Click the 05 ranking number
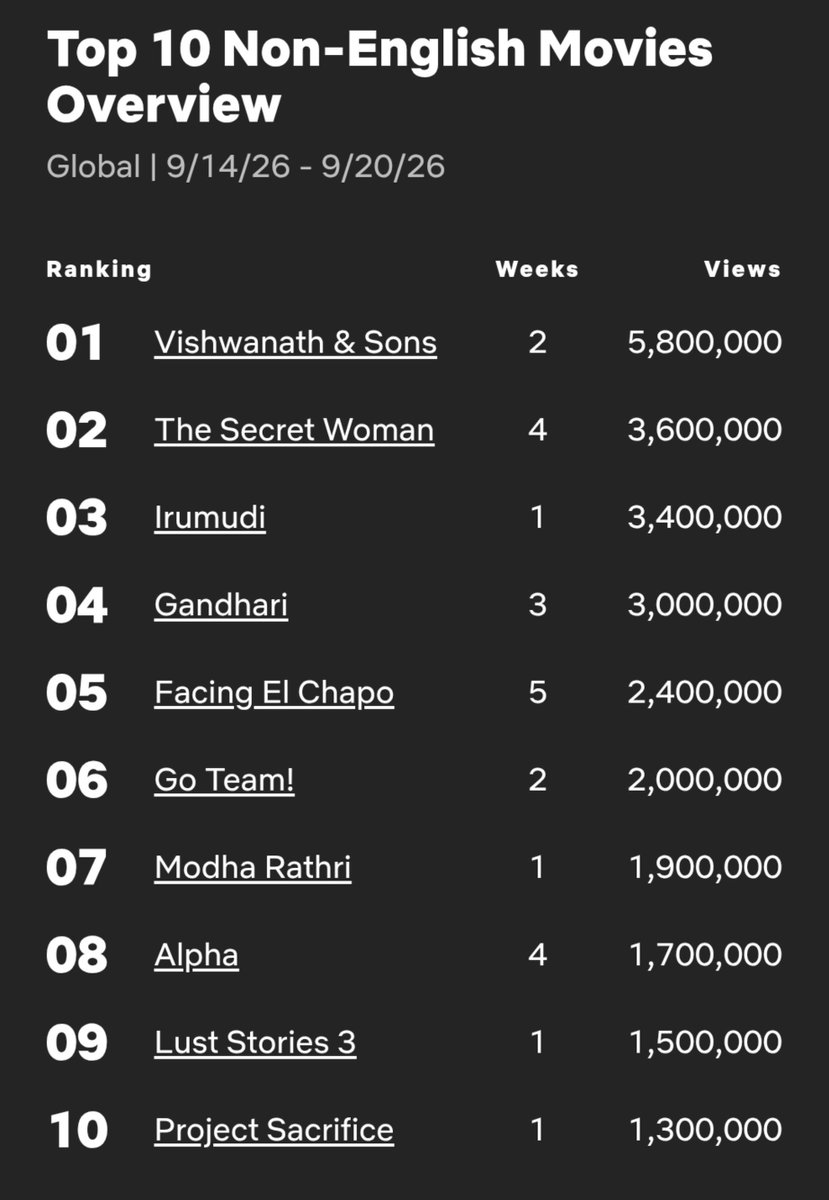Viewport: 829px width, 1200px height. click(76, 692)
